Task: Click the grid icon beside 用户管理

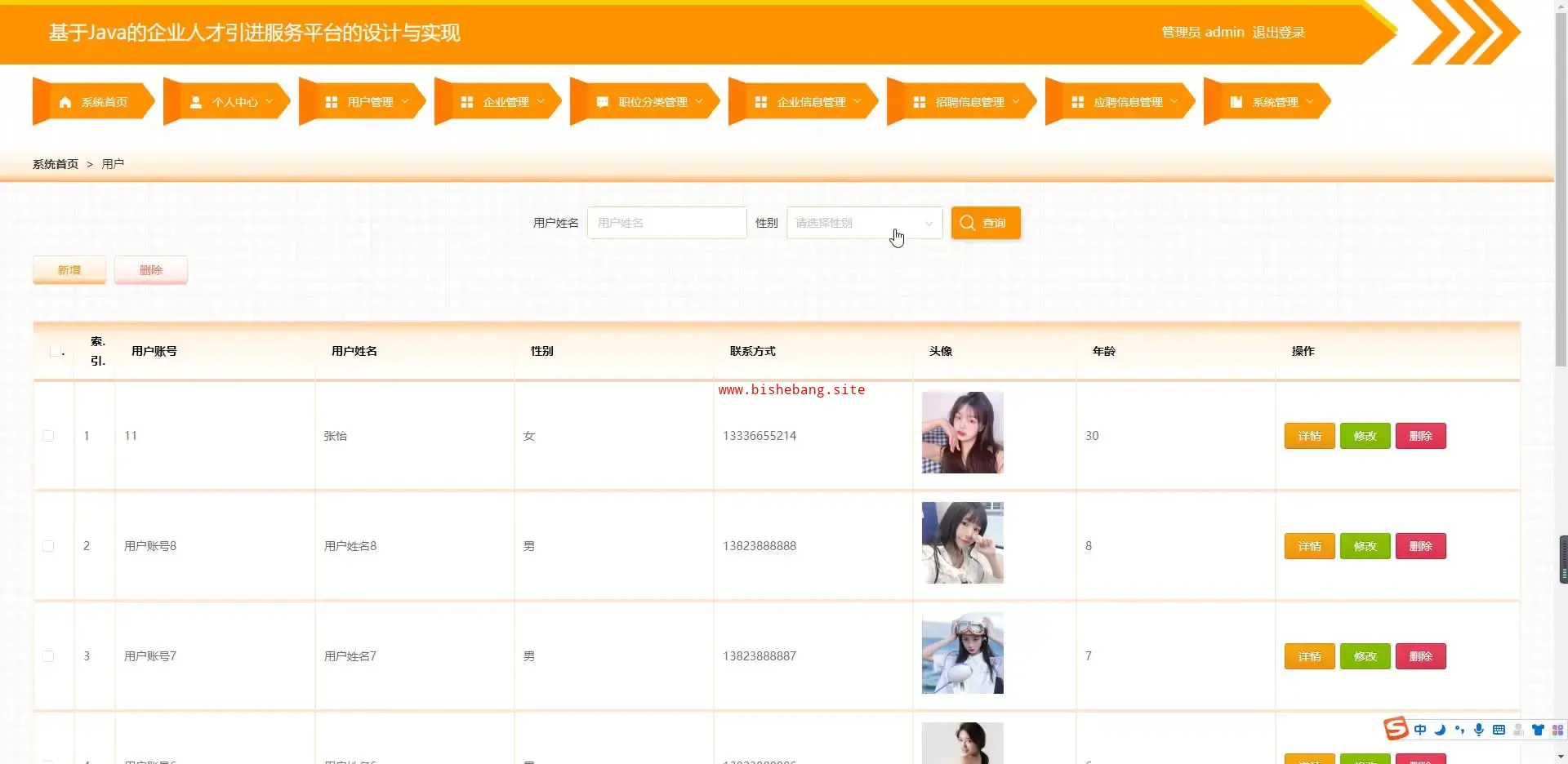Action: point(332,102)
